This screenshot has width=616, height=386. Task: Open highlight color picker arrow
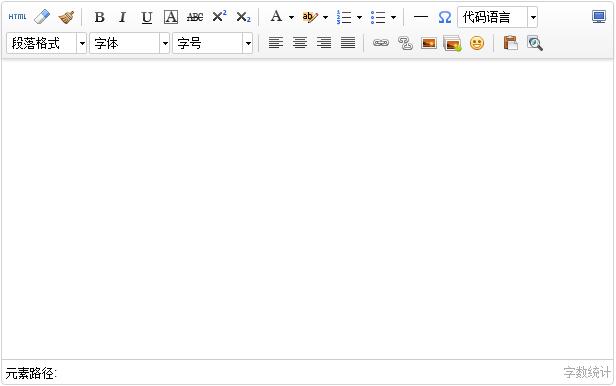tap(325, 17)
